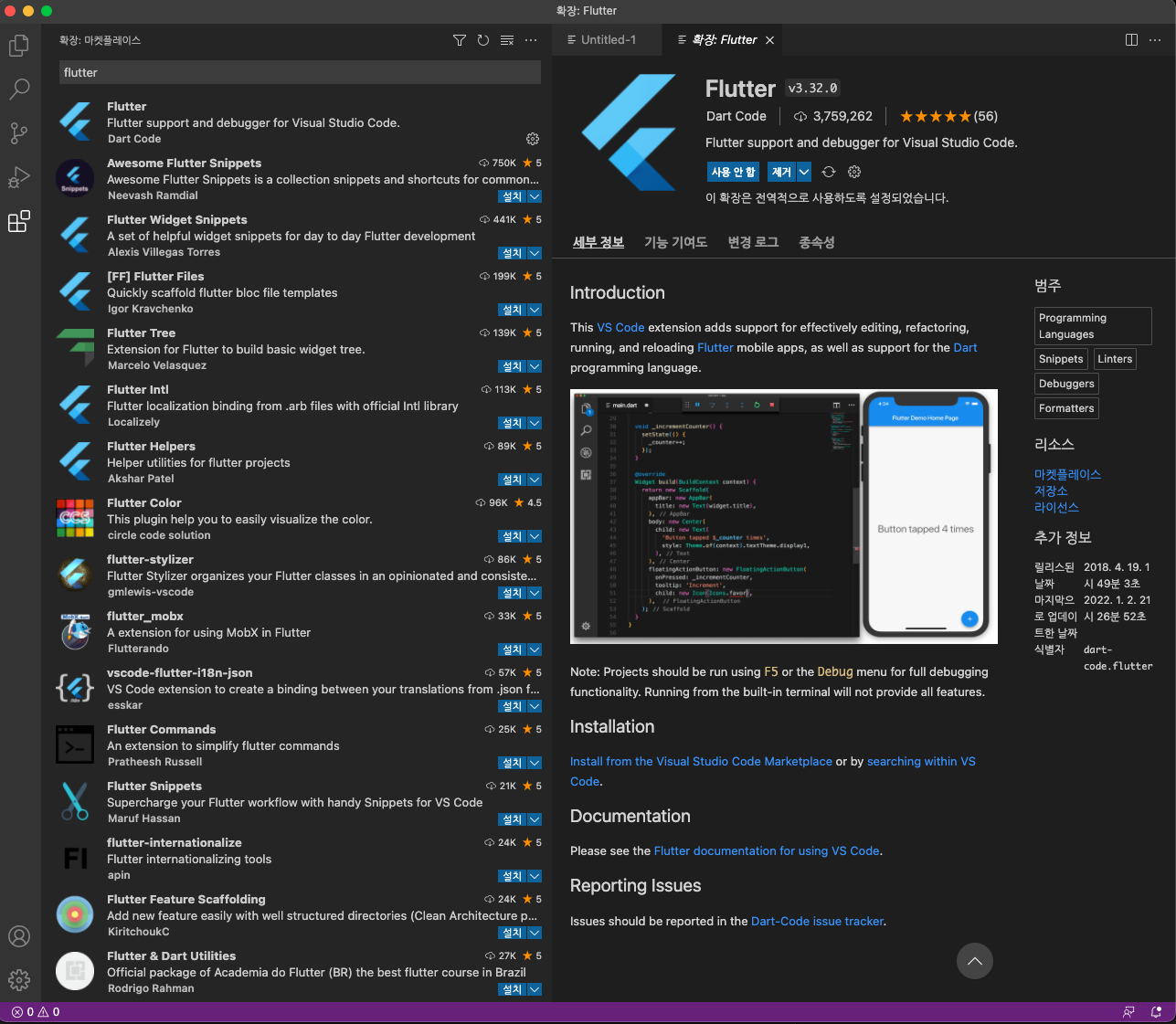
Task: Open install dropdown for flutter-stylizer
Action: pos(535,593)
